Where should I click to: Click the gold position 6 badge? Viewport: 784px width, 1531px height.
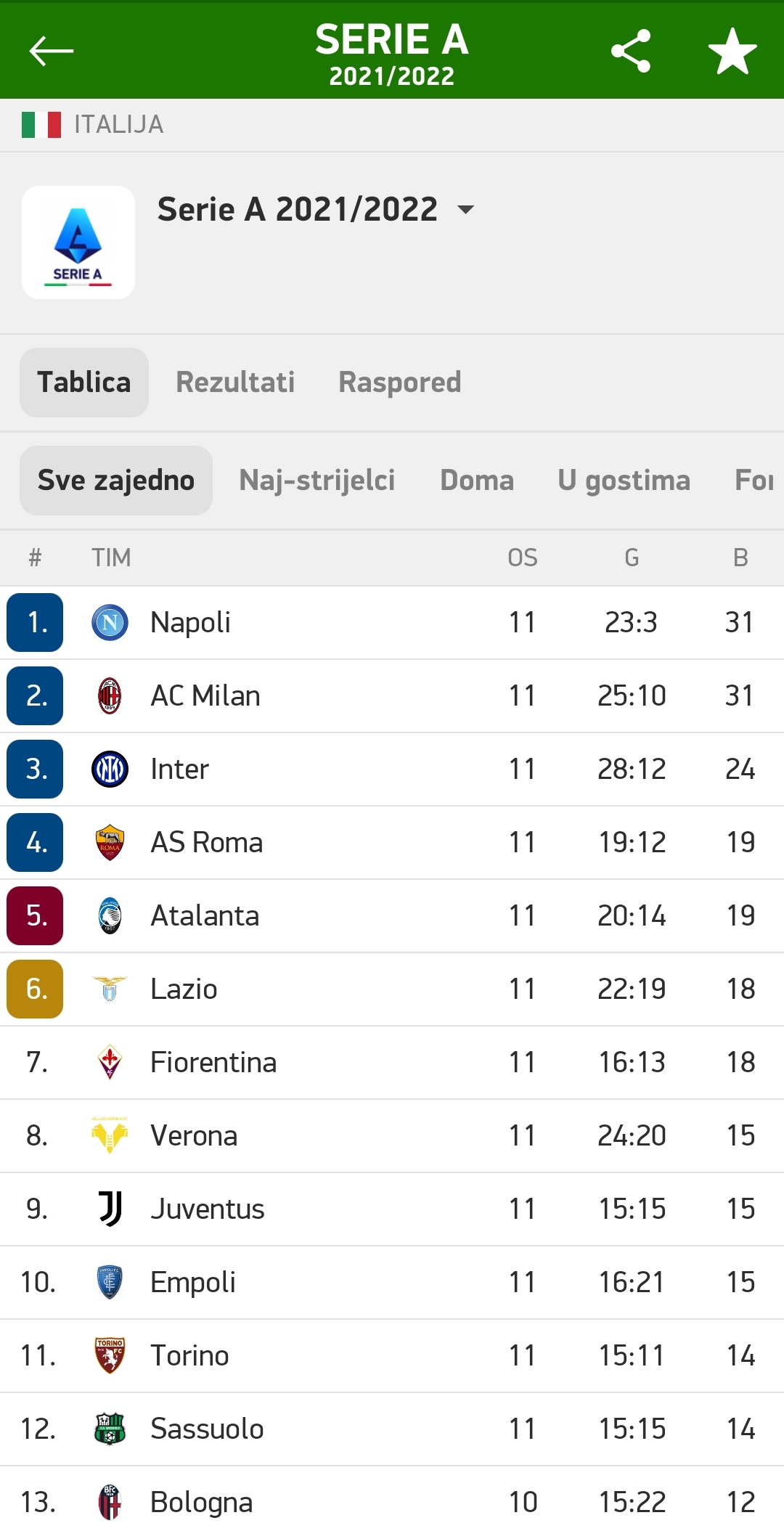[35, 989]
